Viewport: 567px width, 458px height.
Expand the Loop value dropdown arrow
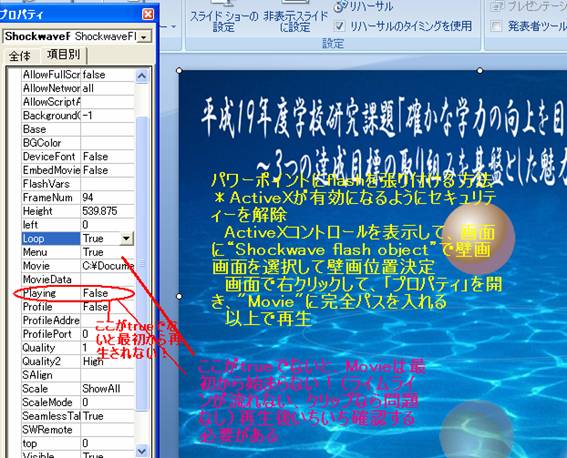[x=126, y=239]
